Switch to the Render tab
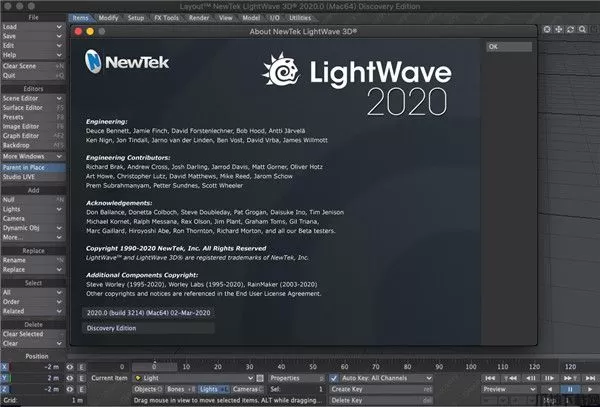Screen dimensions: 600x407 199,18
